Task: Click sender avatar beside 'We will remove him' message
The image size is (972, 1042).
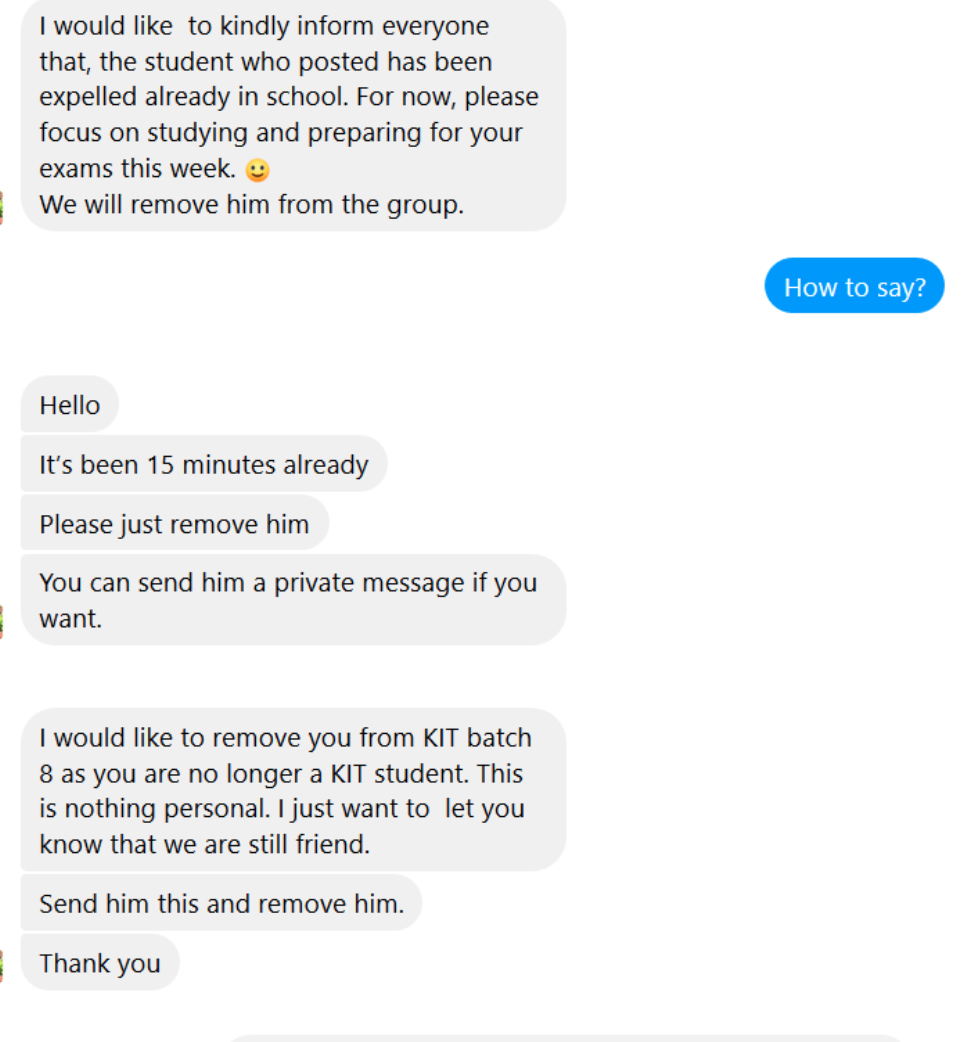Action: pos(1,207)
